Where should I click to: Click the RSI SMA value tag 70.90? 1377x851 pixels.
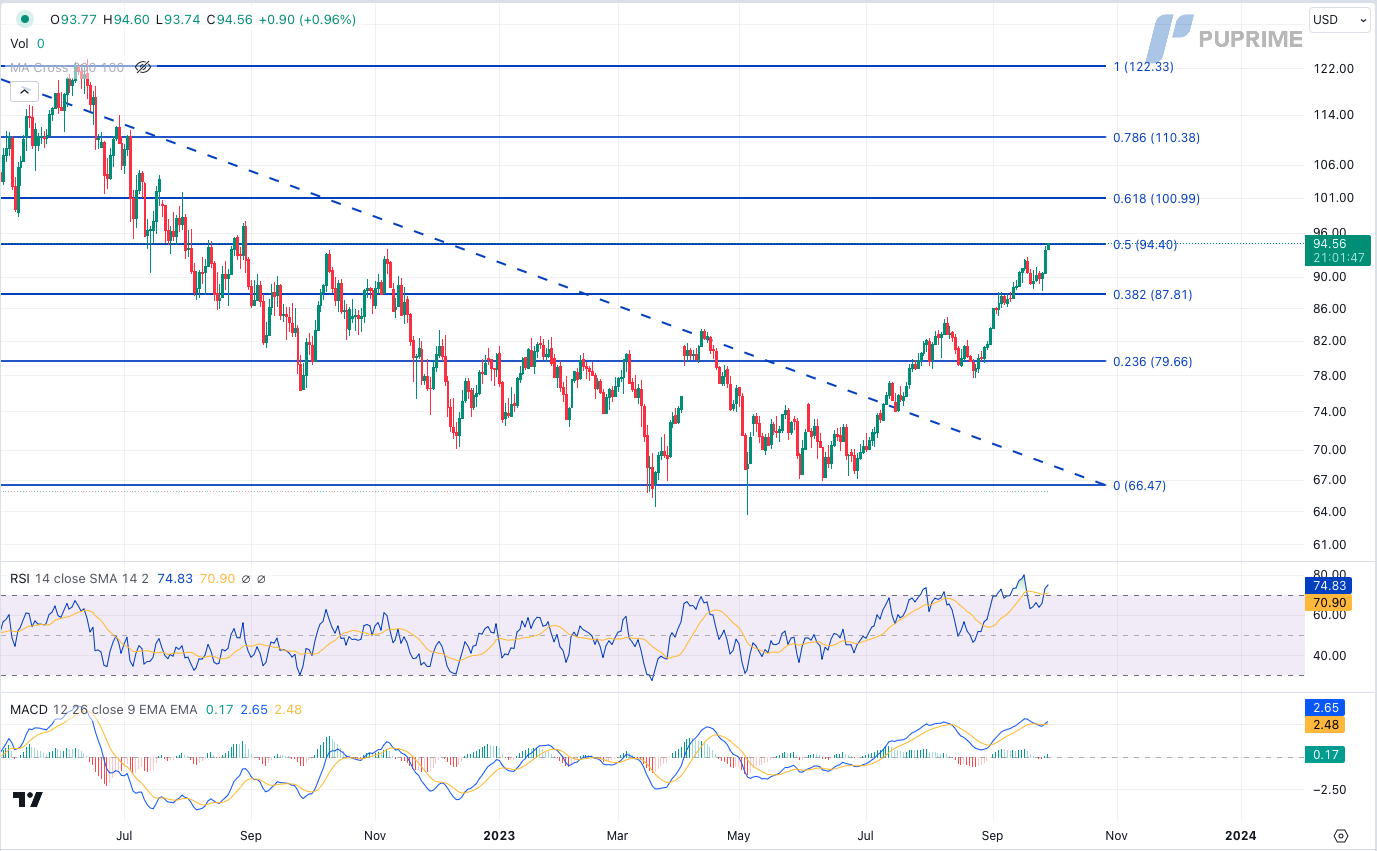click(x=1329, y=603)
